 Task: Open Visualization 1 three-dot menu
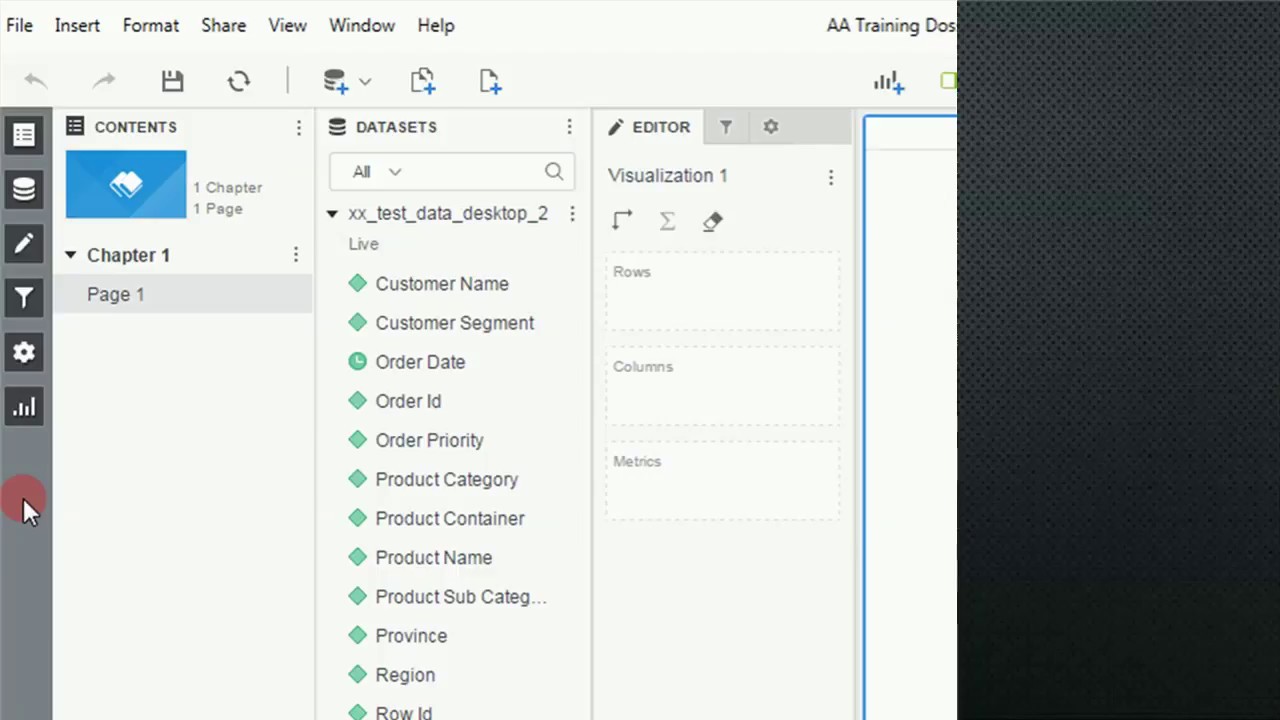(830, 178)
